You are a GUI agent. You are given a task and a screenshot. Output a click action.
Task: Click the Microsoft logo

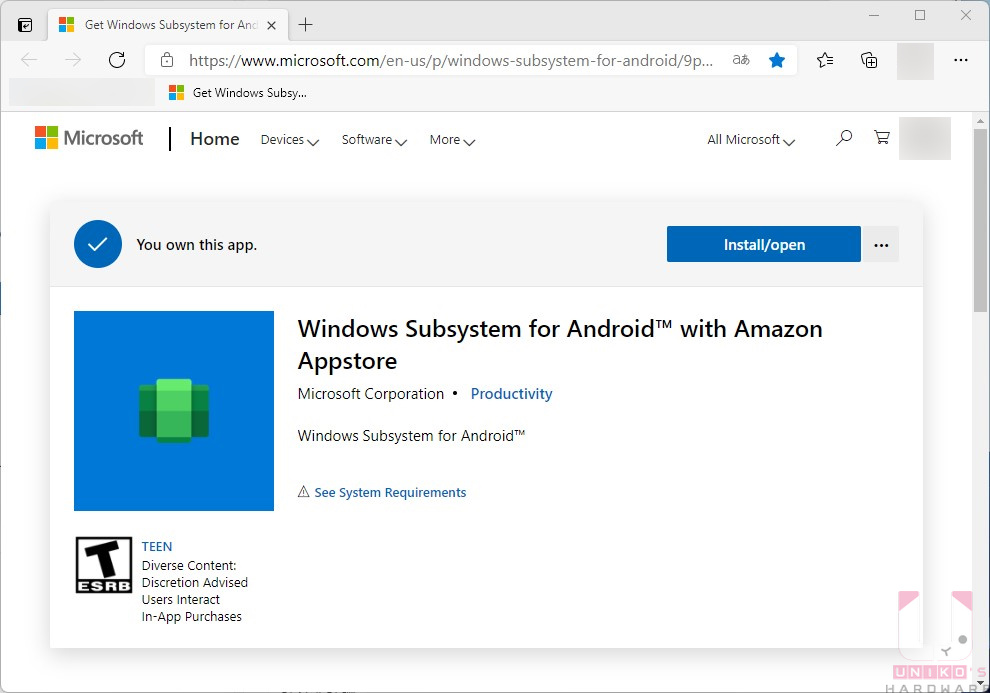click(89, 138)
